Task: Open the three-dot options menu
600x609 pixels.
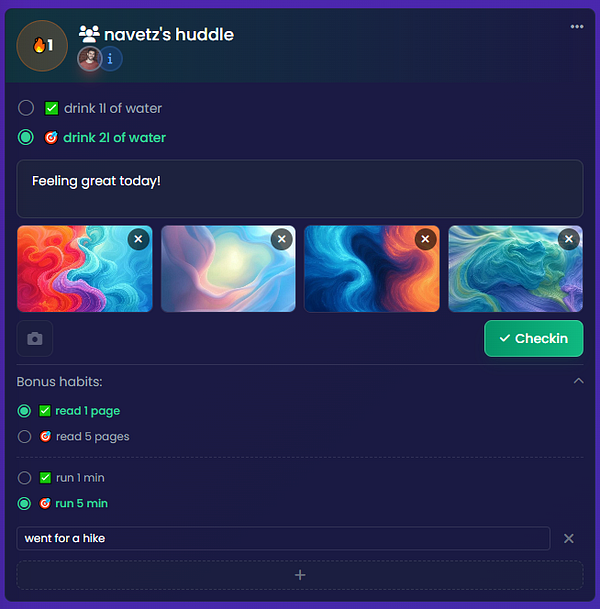Action: [577, 27]
